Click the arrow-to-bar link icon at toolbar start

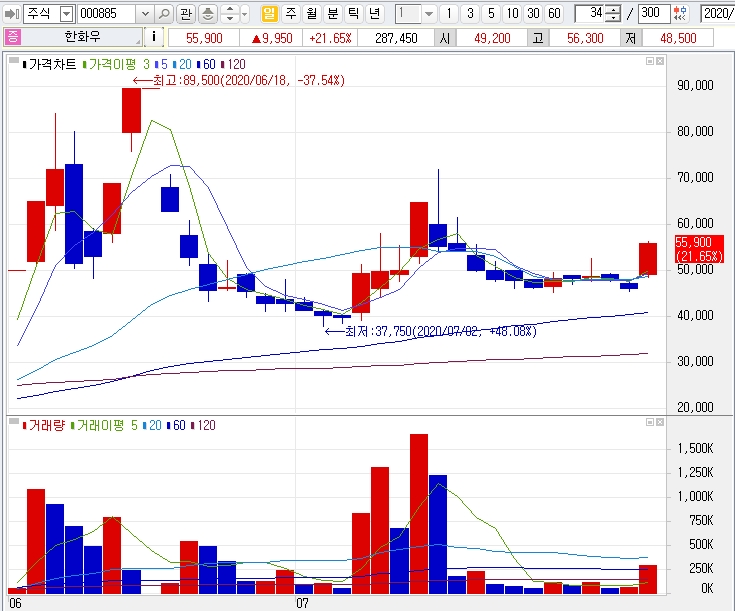[x=11, y=14]
